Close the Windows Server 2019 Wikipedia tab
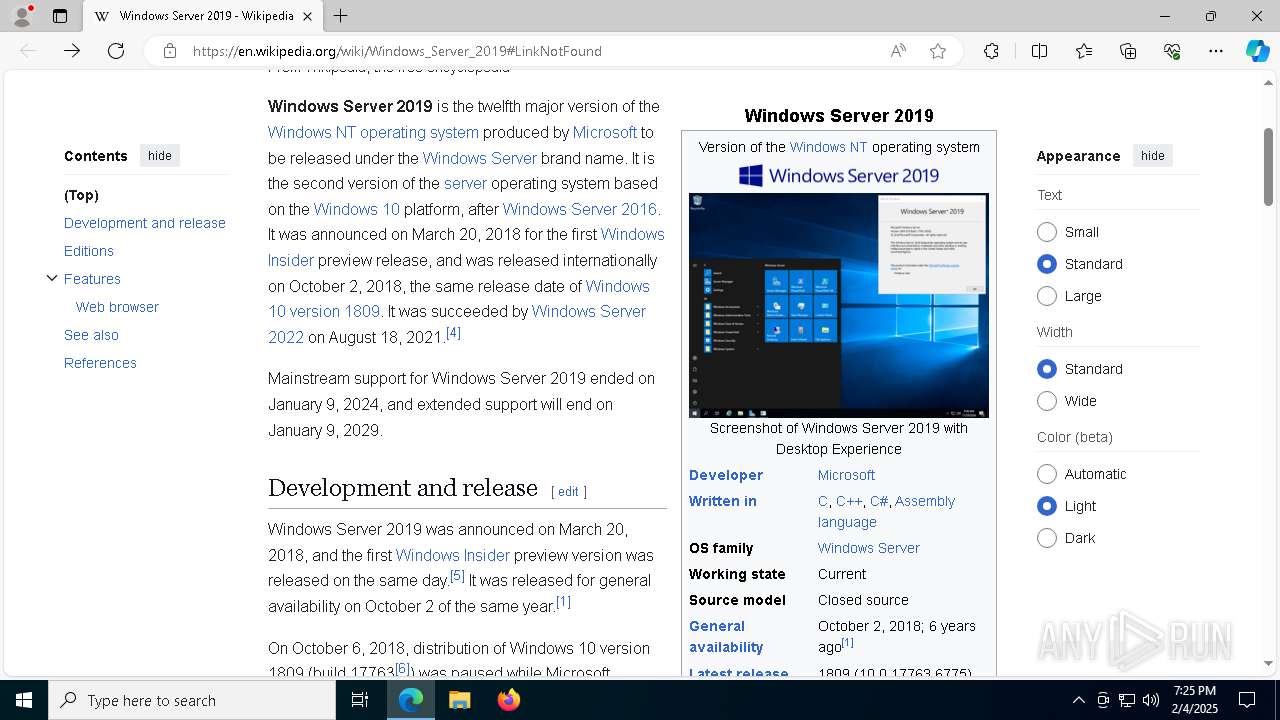 pyautogui.click(x=308, y=16)
